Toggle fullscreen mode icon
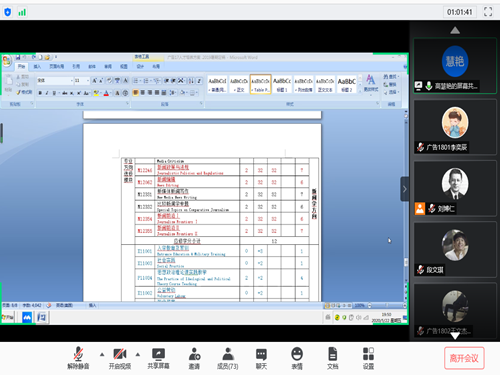 point(488,12)
